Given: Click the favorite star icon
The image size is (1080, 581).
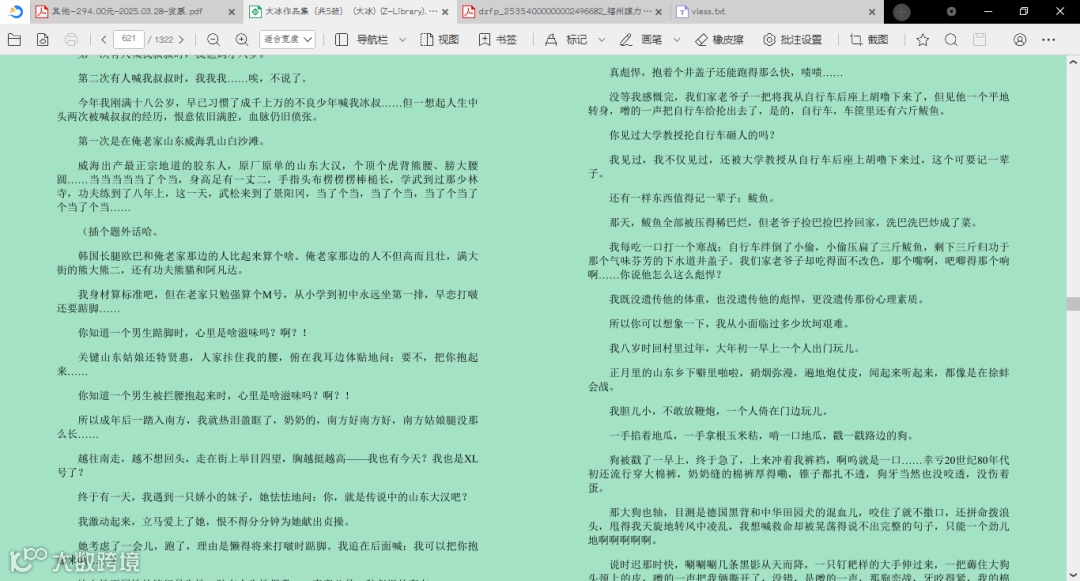Looking at the screenshot, I should [x=923, y=40].
